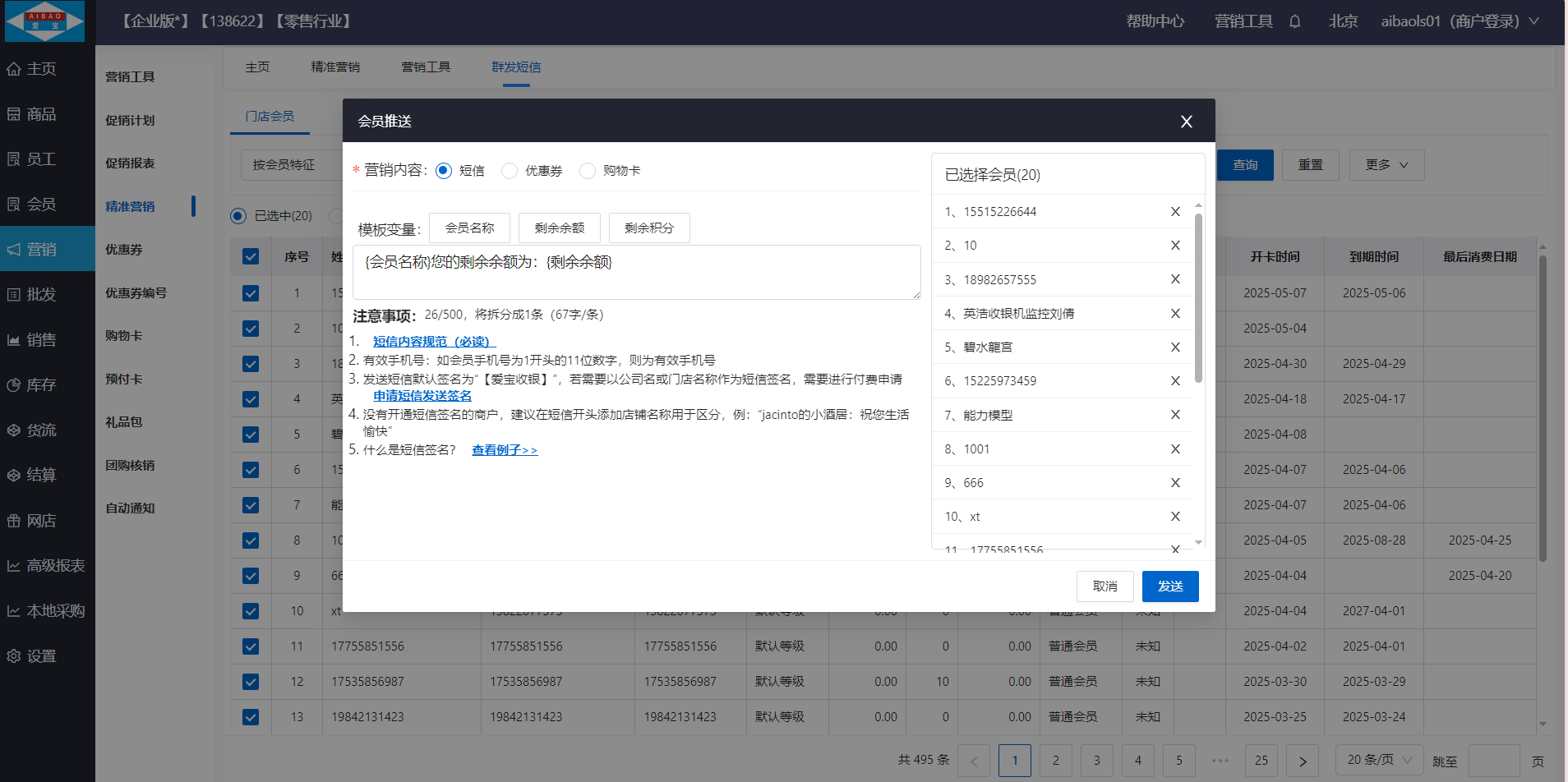
Task: Select the 优惠券 radio option
Action: [x=510, y=171]
